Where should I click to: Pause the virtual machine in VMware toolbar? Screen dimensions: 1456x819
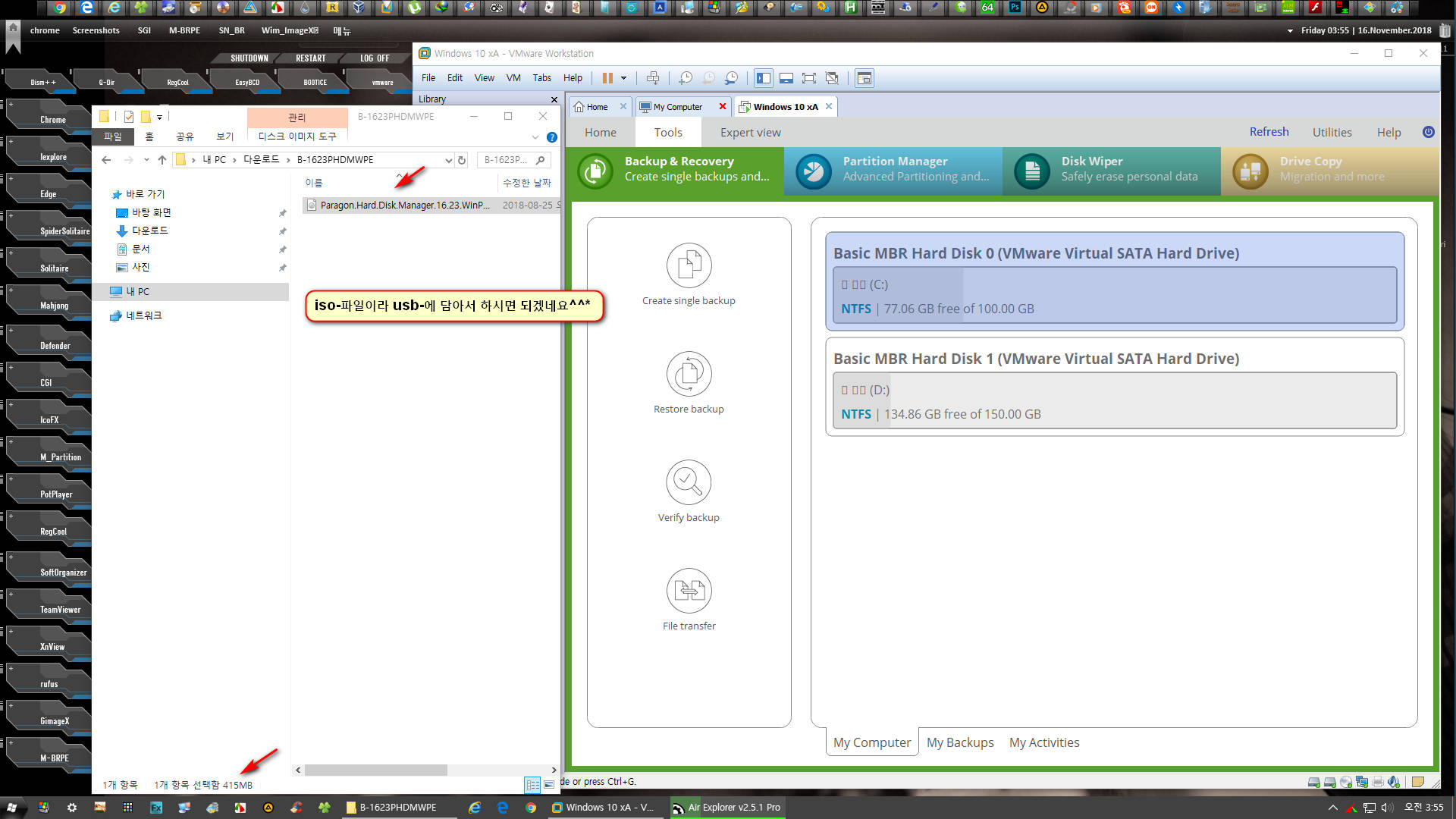(607, 78)
